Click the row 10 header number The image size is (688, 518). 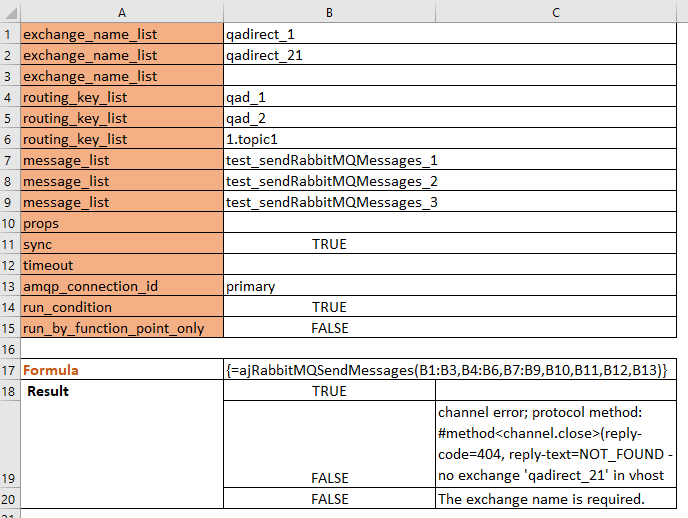click(9, 223)
